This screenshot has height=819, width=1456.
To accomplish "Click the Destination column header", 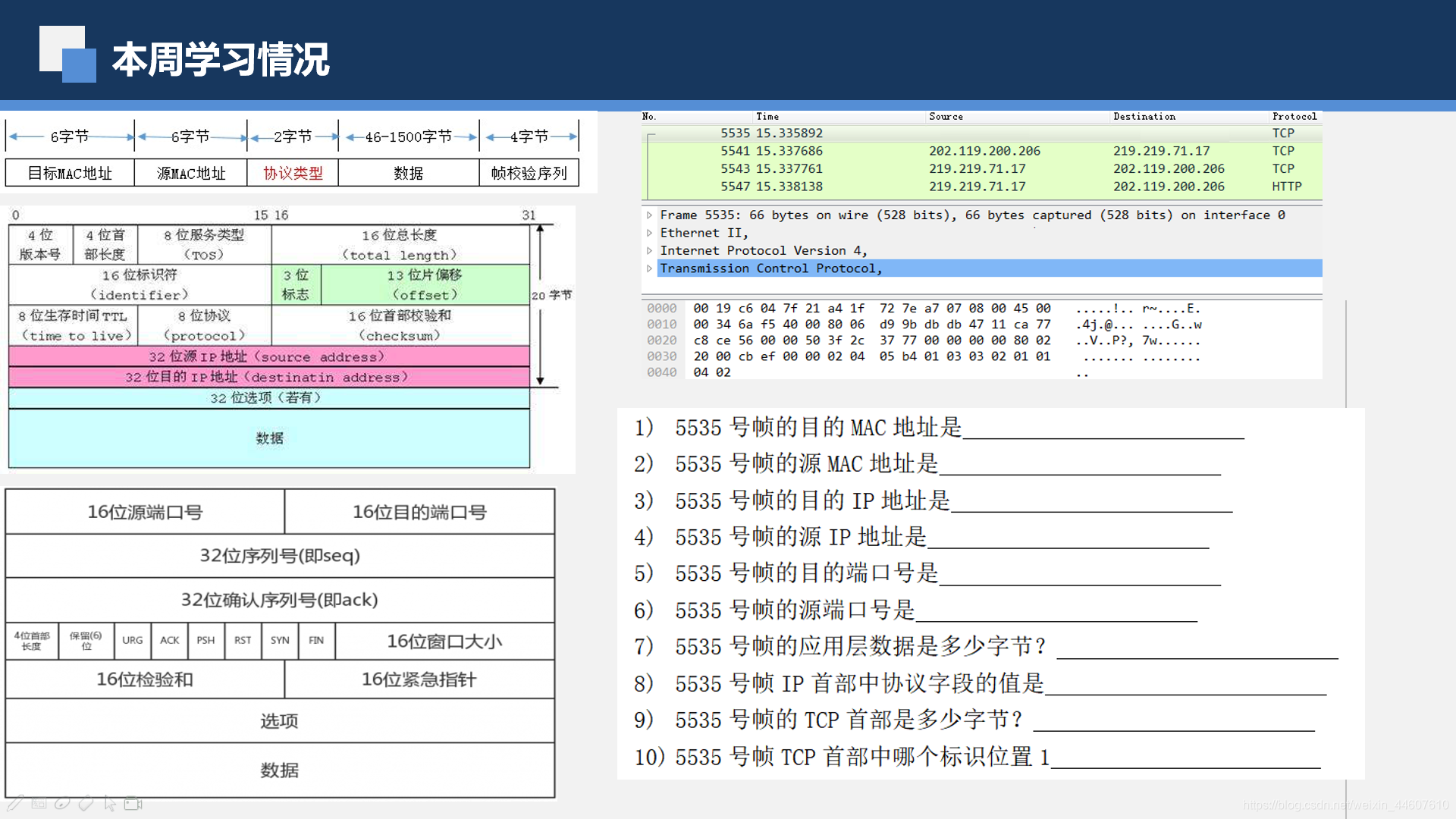I will click(1144, 116).
